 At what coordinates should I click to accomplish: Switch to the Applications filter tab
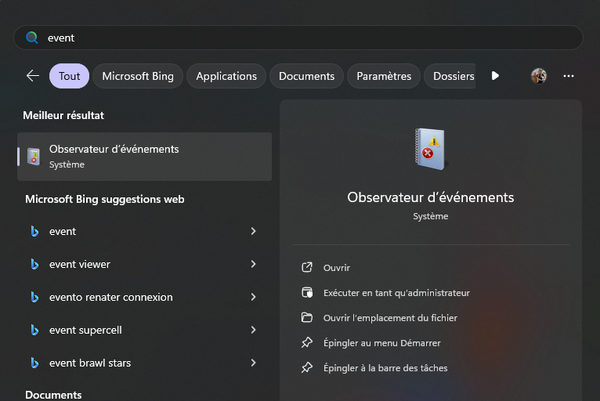pos(226,76)
